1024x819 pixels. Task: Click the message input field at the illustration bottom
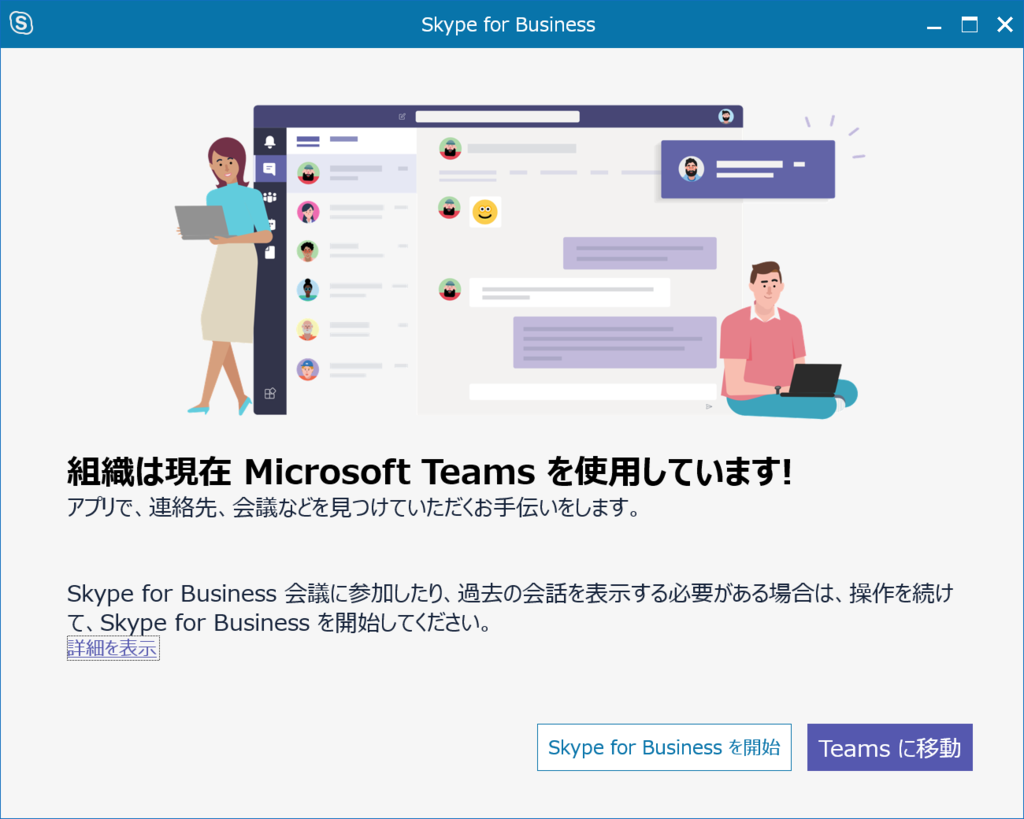click(x=593, y=391)
